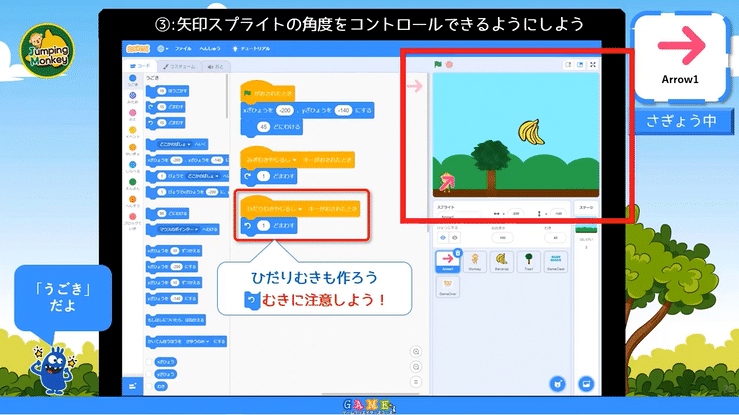
Task: Switch to large stage layout icon
Action: click(x=580, y=65)
